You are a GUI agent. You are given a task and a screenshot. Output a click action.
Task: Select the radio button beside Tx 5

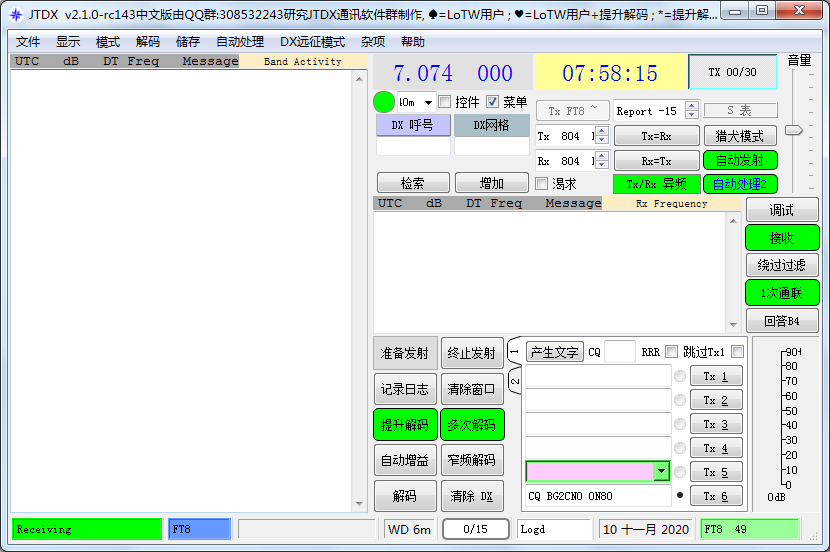(680, 472)
